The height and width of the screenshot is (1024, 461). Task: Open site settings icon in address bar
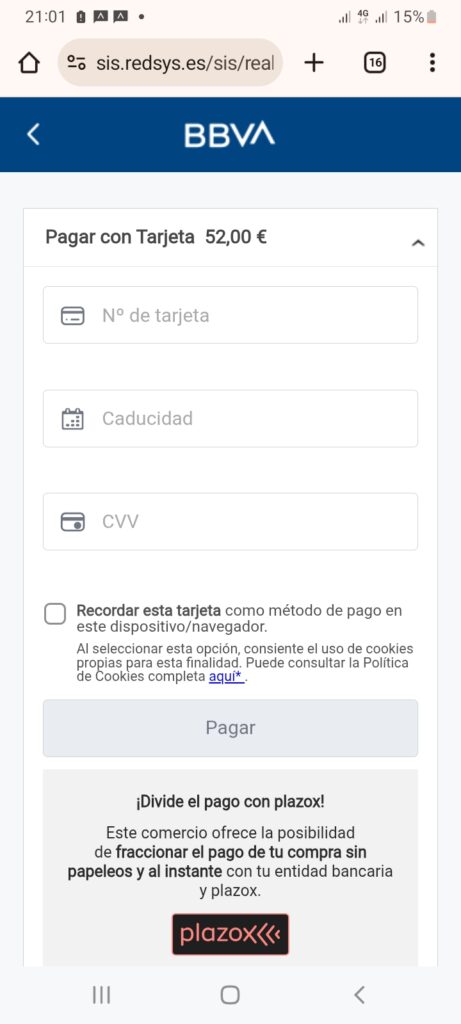[x=76, y=63]
